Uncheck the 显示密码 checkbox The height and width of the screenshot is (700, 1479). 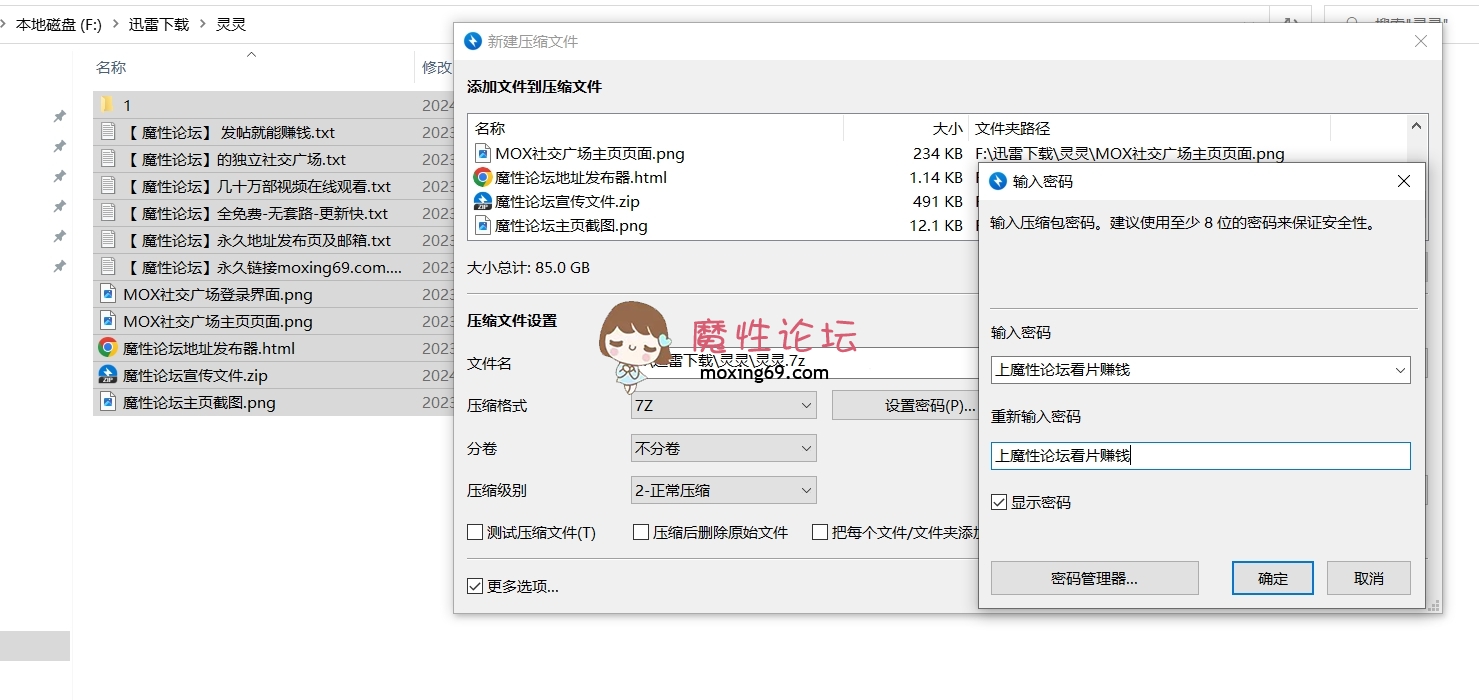coord(997,502)
